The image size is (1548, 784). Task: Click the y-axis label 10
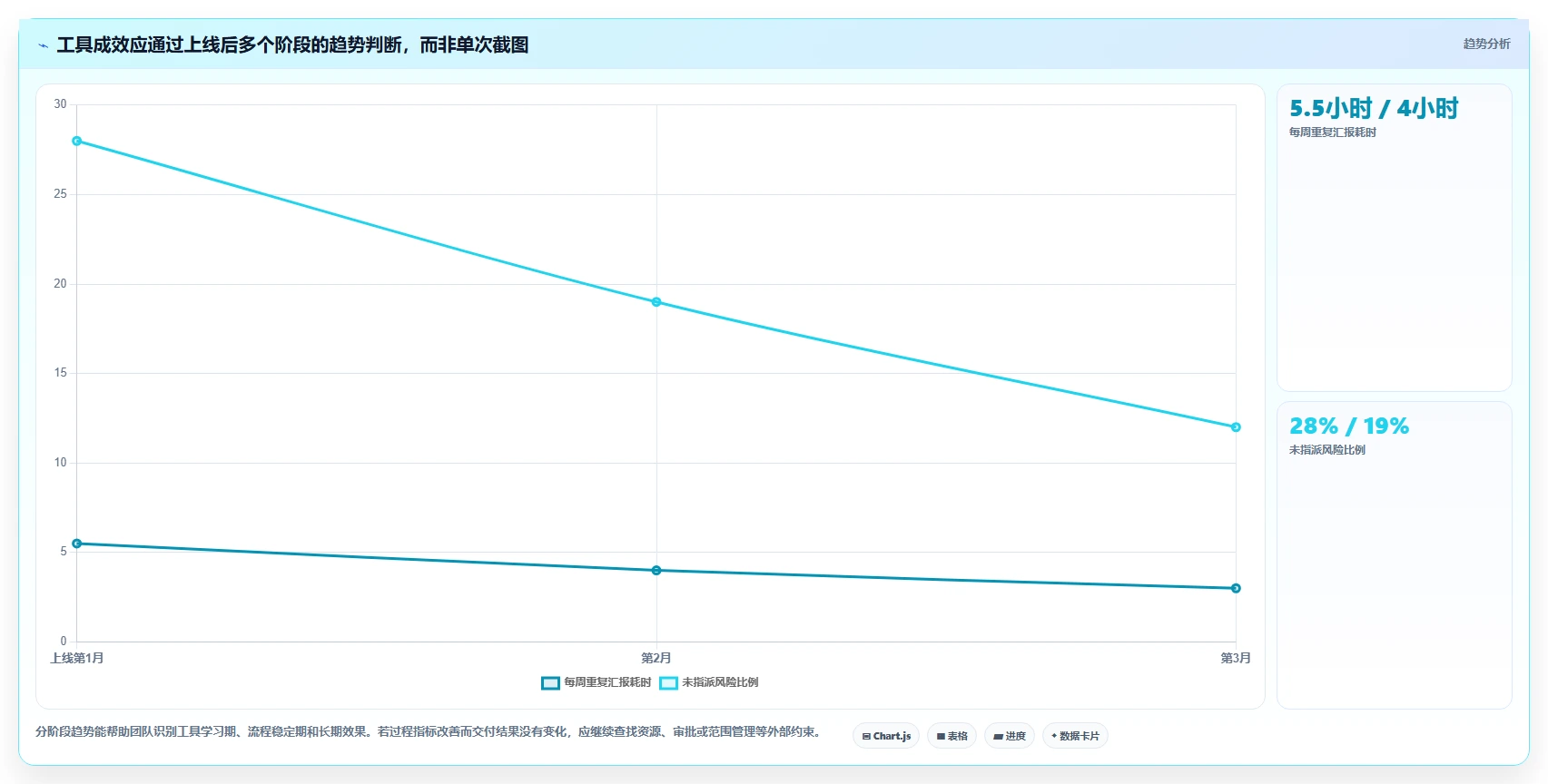[60, 463]
